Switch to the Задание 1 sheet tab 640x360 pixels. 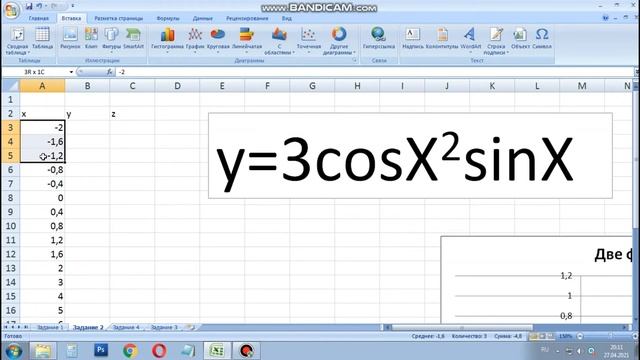pos(50,327)
